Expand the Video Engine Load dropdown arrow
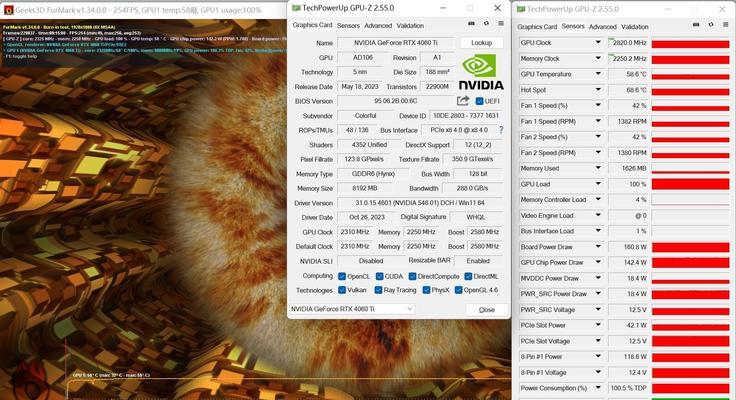 (x=598, y=215)
